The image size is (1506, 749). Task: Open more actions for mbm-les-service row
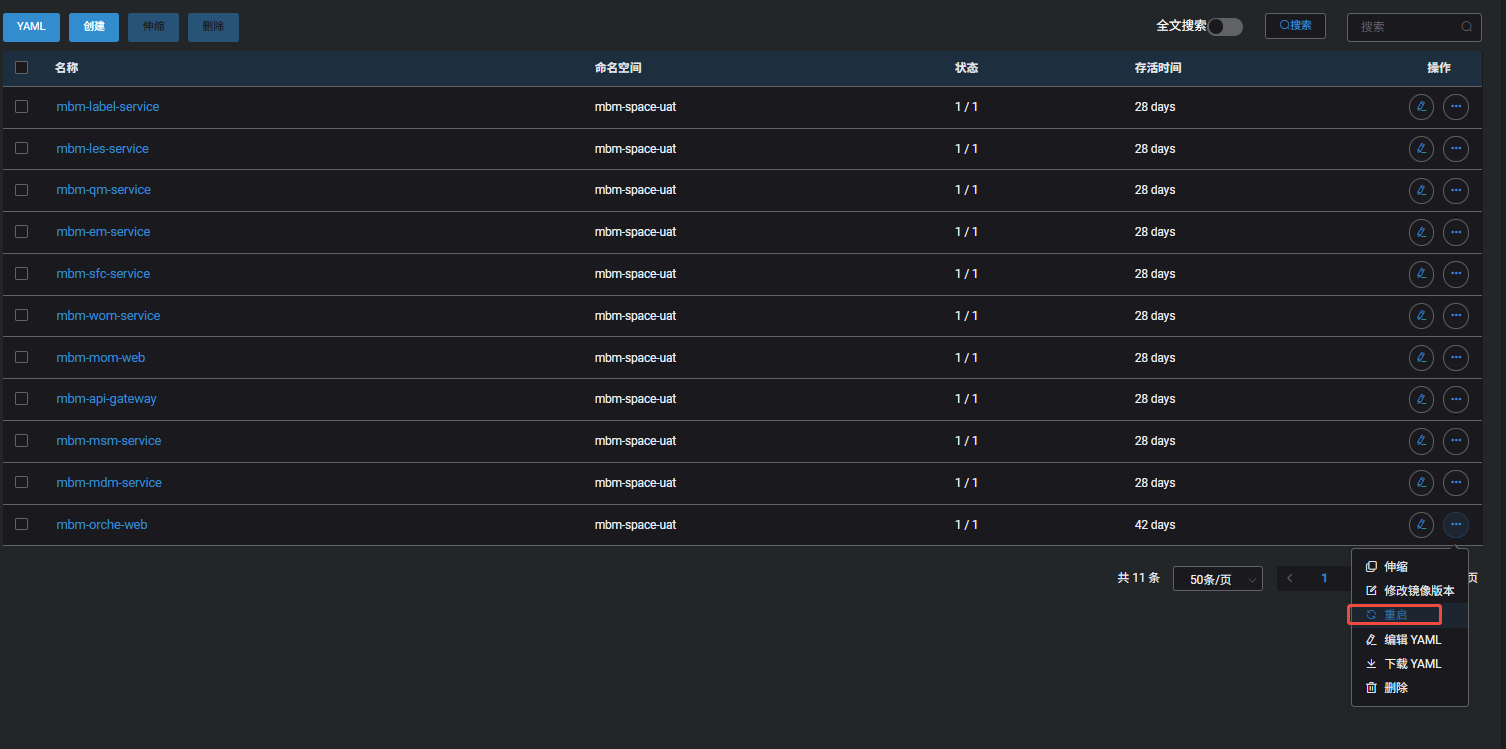1455,149
